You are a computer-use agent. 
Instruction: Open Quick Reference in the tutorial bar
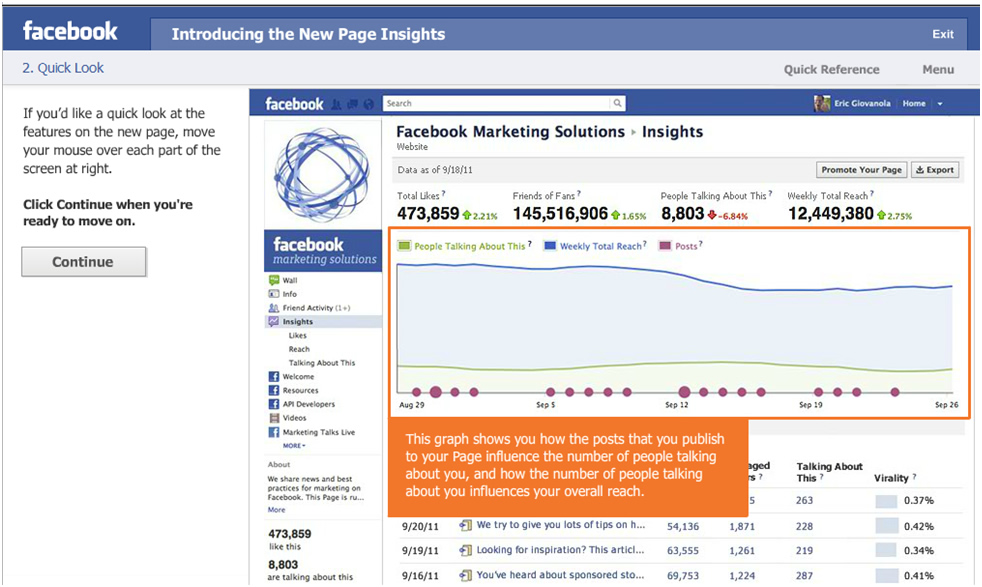pyautogui.click(x=832, y=70)
